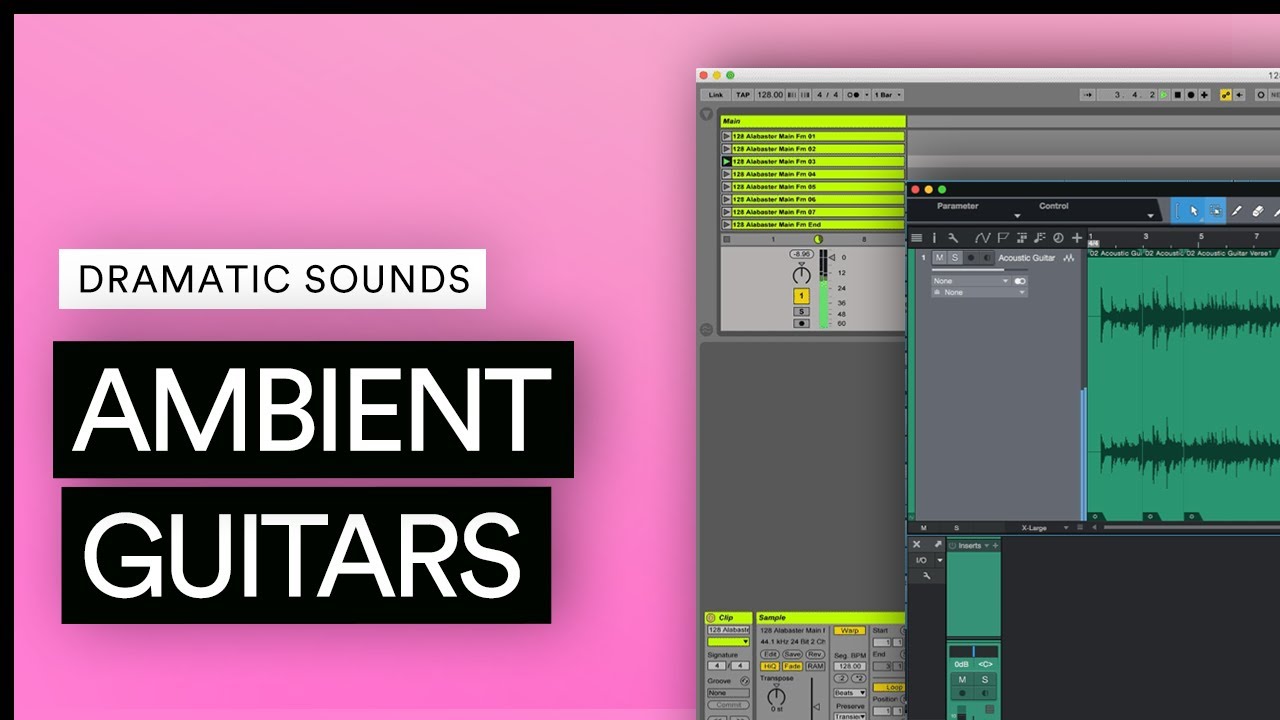Toggle the metronome in Ableton toolbar
The height and width of the screenshot is (720, 1280).
[x=856, y=95]
